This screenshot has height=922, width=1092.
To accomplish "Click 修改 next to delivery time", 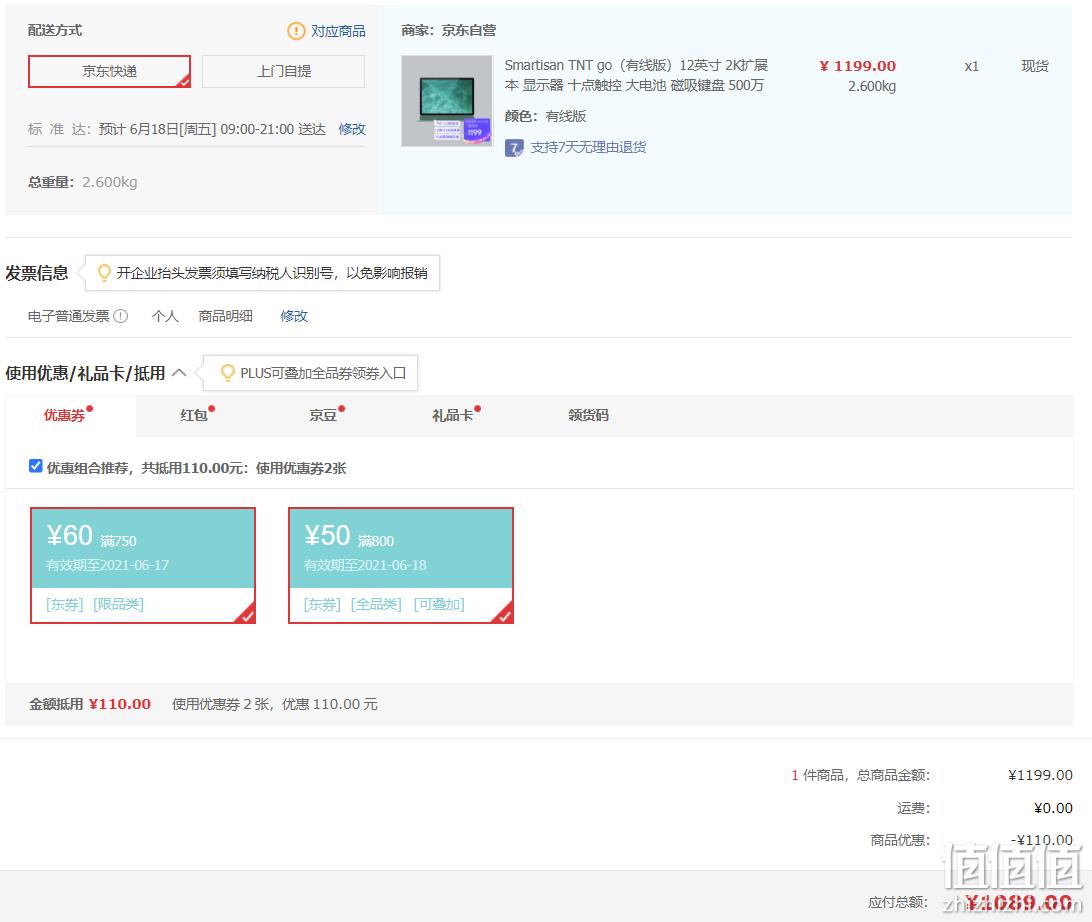I will 352,129.
